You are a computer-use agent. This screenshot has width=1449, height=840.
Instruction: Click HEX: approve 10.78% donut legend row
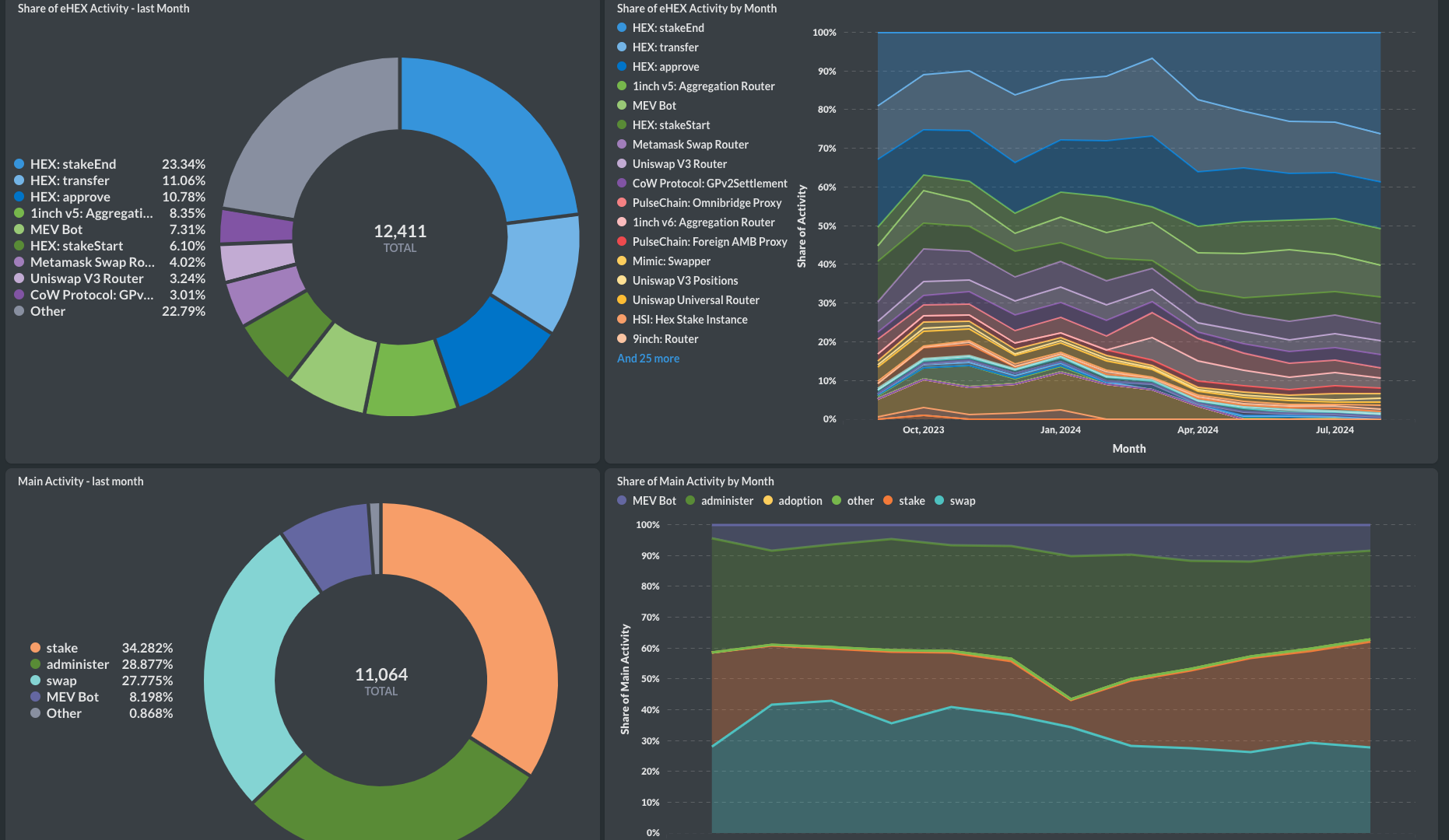tap(110, 197)
